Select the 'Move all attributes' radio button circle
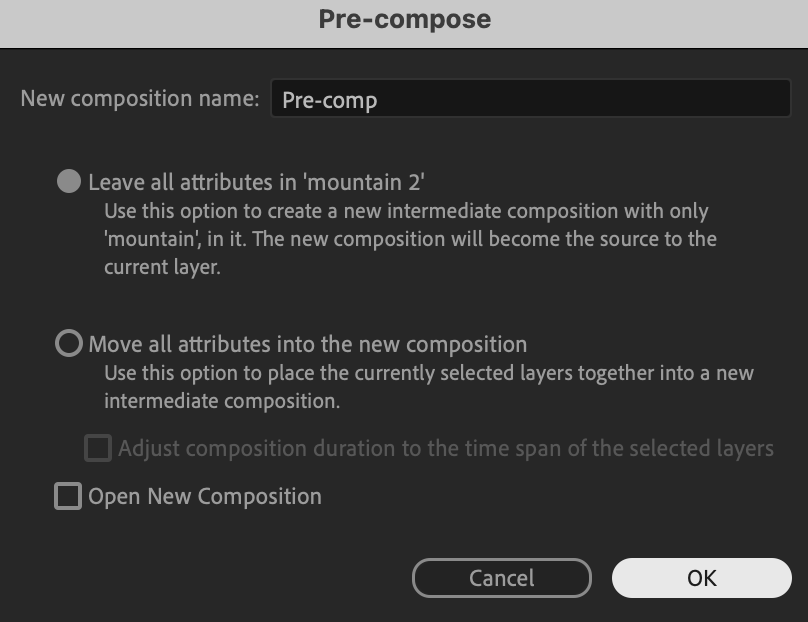This screenshot has width=808, height=622. tap(69, 343)
